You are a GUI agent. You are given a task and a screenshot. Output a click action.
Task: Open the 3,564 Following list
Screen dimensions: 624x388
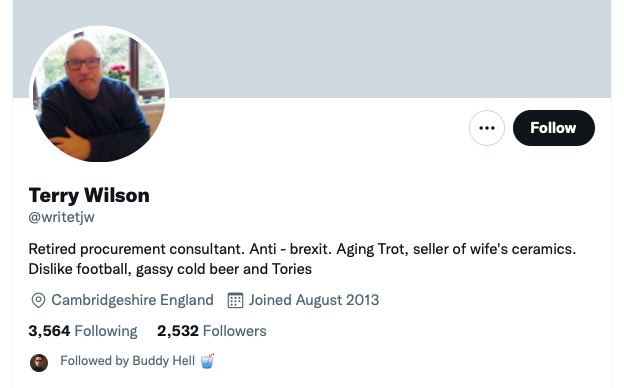83,331
